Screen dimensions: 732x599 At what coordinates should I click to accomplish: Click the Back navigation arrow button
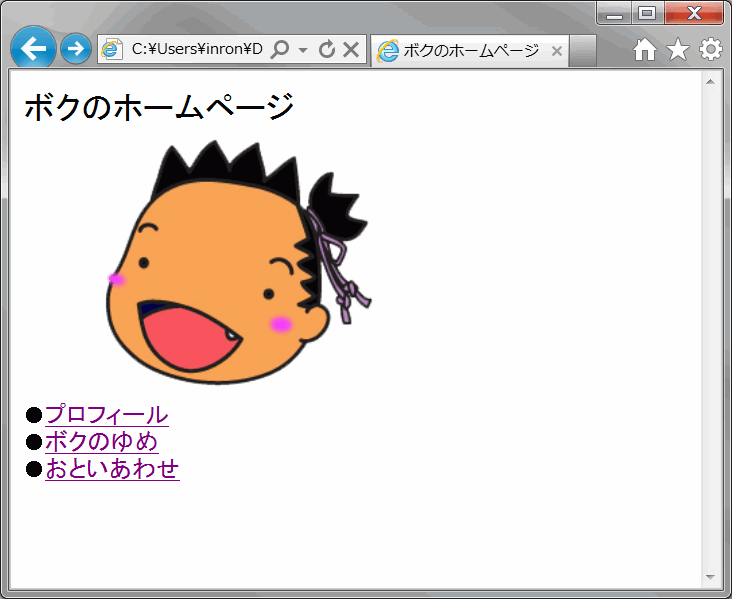point(33,49)
